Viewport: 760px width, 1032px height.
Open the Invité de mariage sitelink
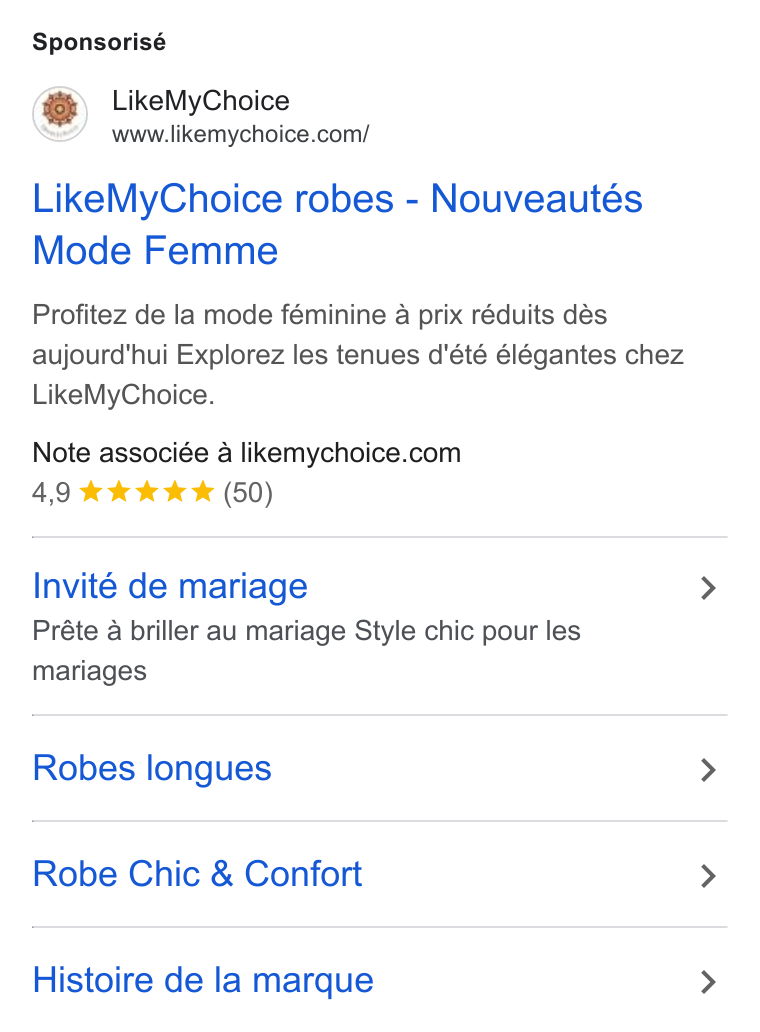coord(170,586)
